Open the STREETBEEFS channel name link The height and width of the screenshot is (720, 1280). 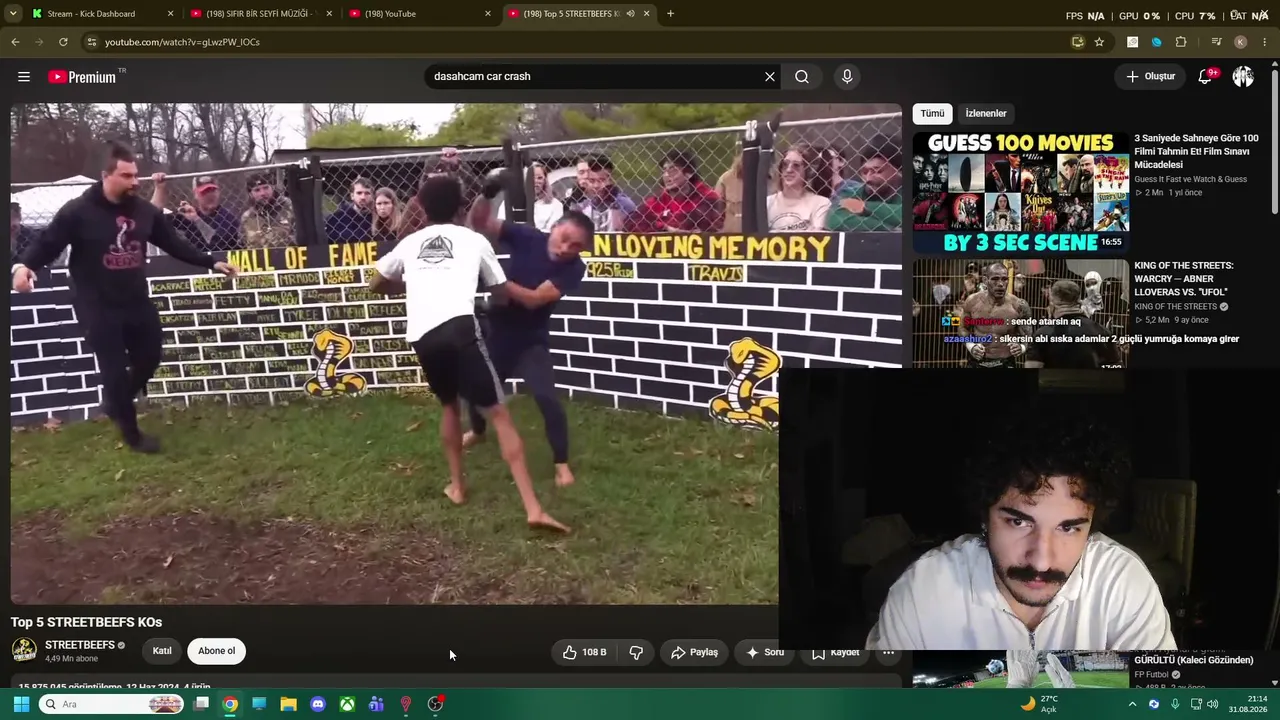(x=80, y=645)
